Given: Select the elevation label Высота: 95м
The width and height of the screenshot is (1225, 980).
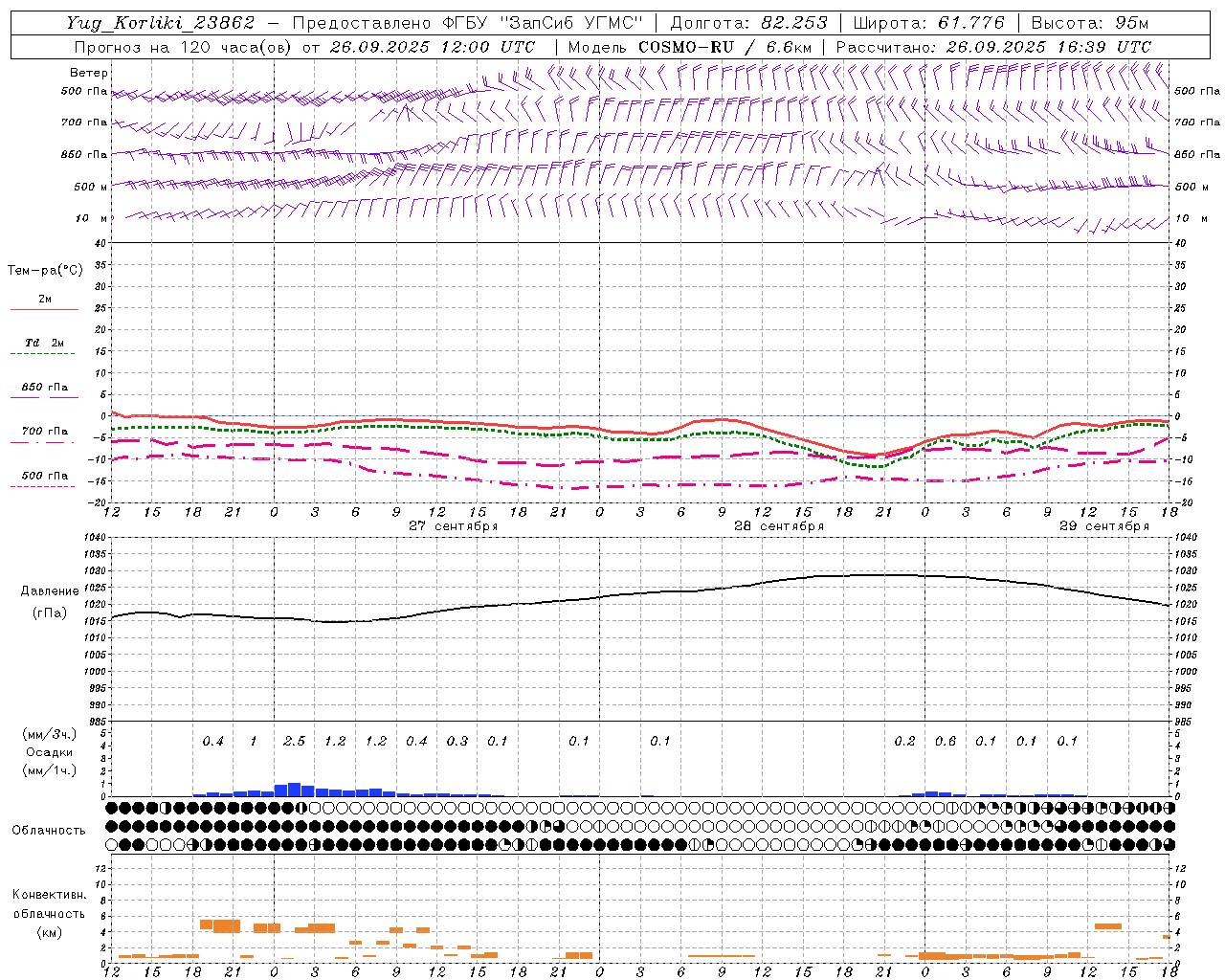Looking at the screenshot, I should [1089, 24].
